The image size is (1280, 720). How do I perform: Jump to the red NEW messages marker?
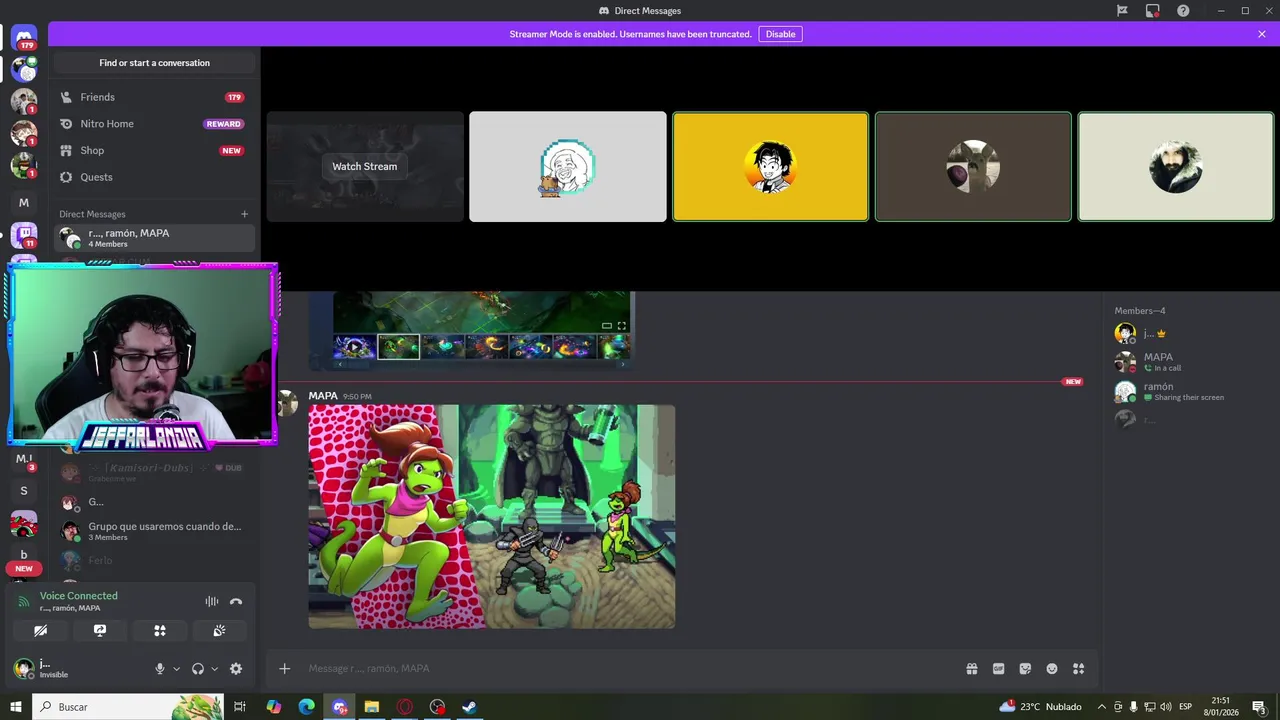[1073, 382]
